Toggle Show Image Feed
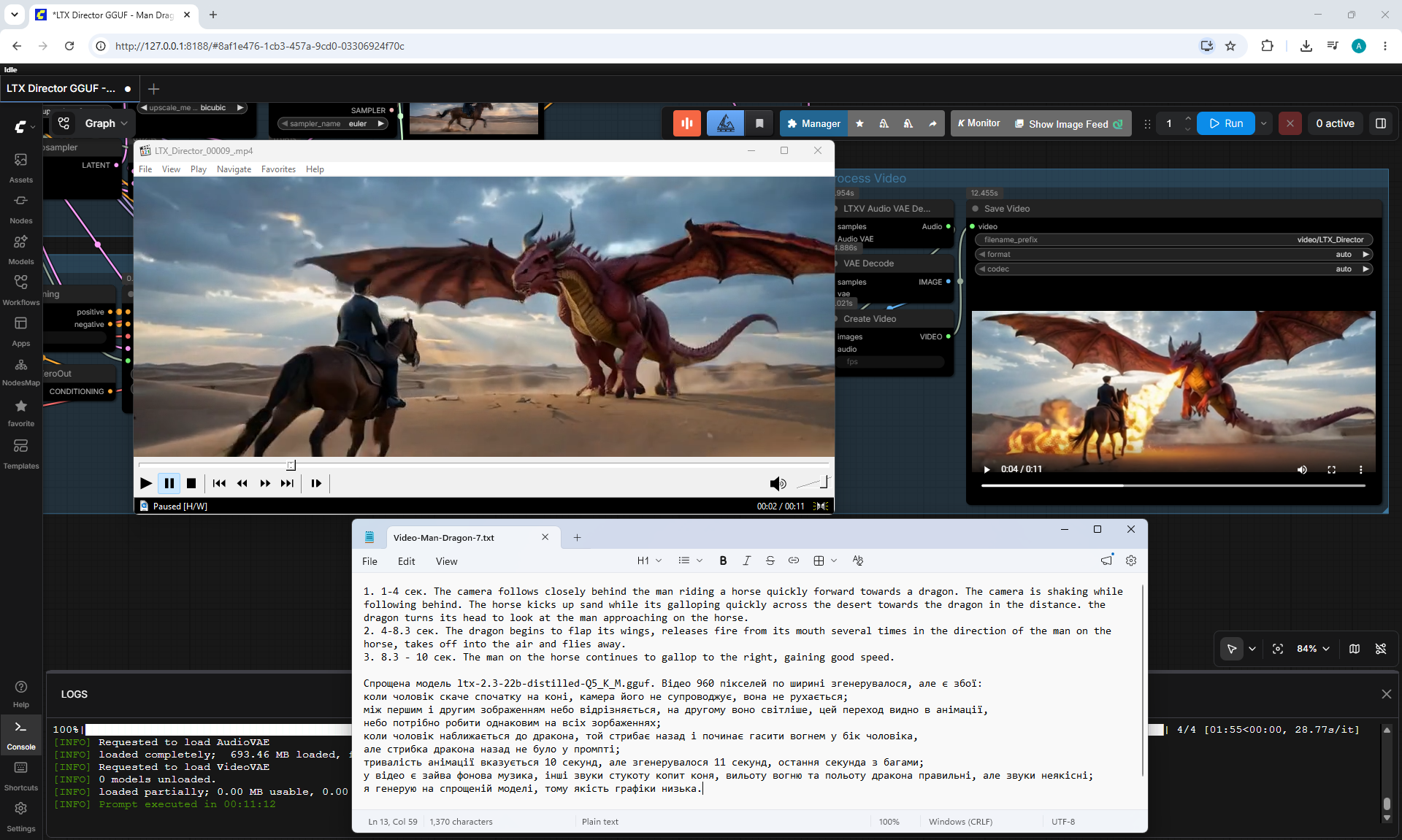The width and height of the screenshot is (1402, 840). click(1069, 123)
